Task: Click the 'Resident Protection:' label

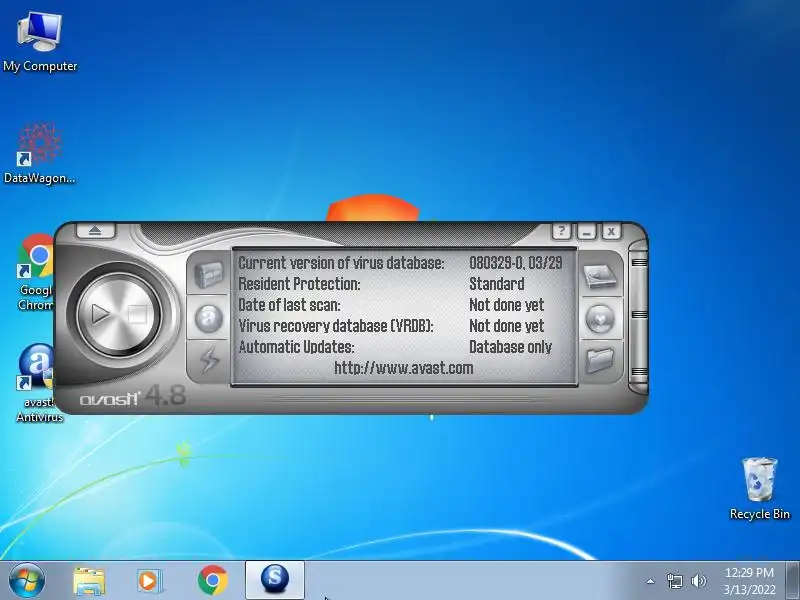Action: click(x=299, y=284)
